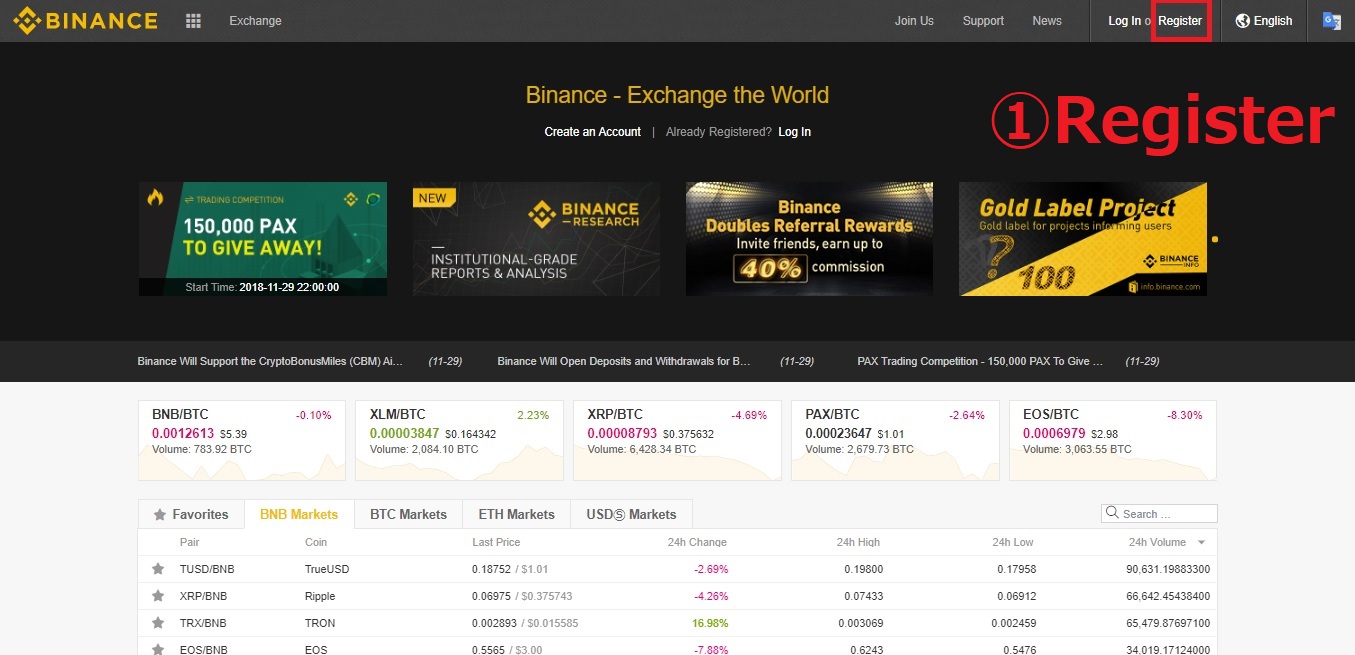Star the XRP/BNB pair as favorite
The width and height of the screenshot is (1355, 655).
pyautogui.click(x=158, y=596)
